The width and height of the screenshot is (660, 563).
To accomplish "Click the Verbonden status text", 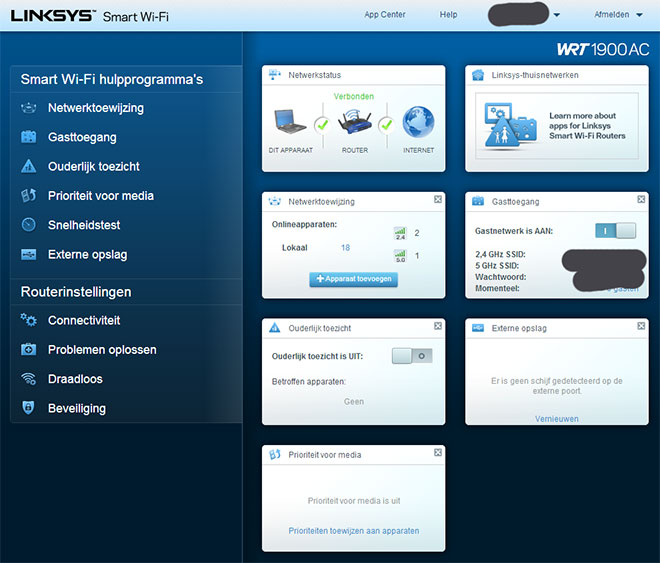I will point(354,96).
